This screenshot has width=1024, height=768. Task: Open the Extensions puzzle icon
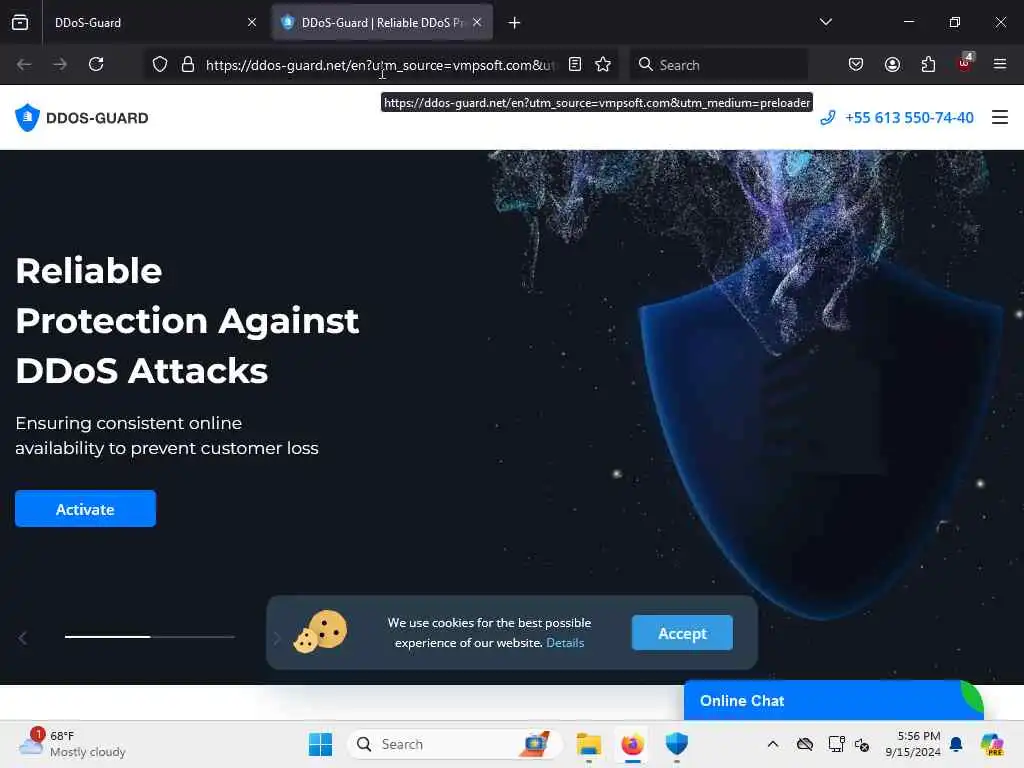[928, 64]
